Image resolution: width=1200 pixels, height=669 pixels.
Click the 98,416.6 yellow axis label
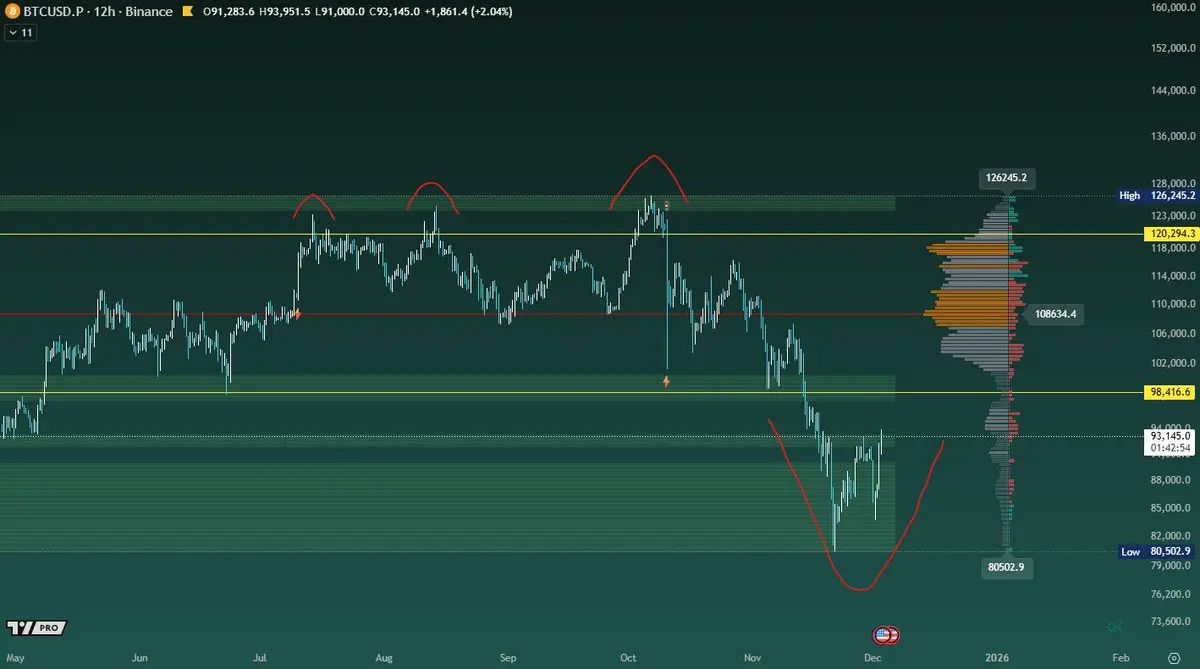(x=1169, y=393)
